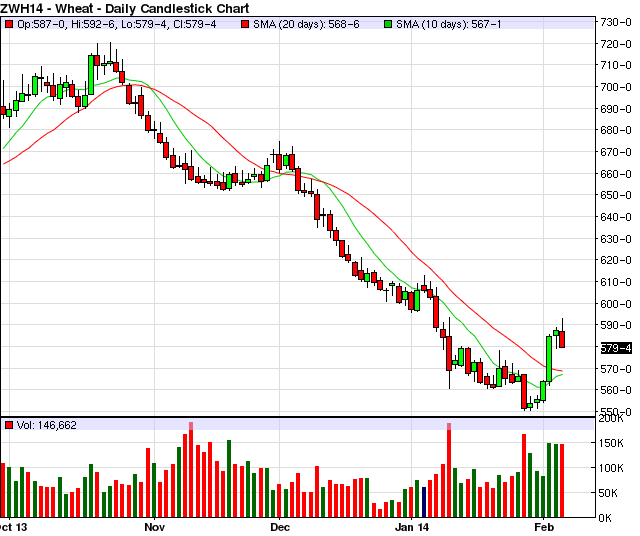Click the 'Vol: 146,662' label

tap(47, 425)
